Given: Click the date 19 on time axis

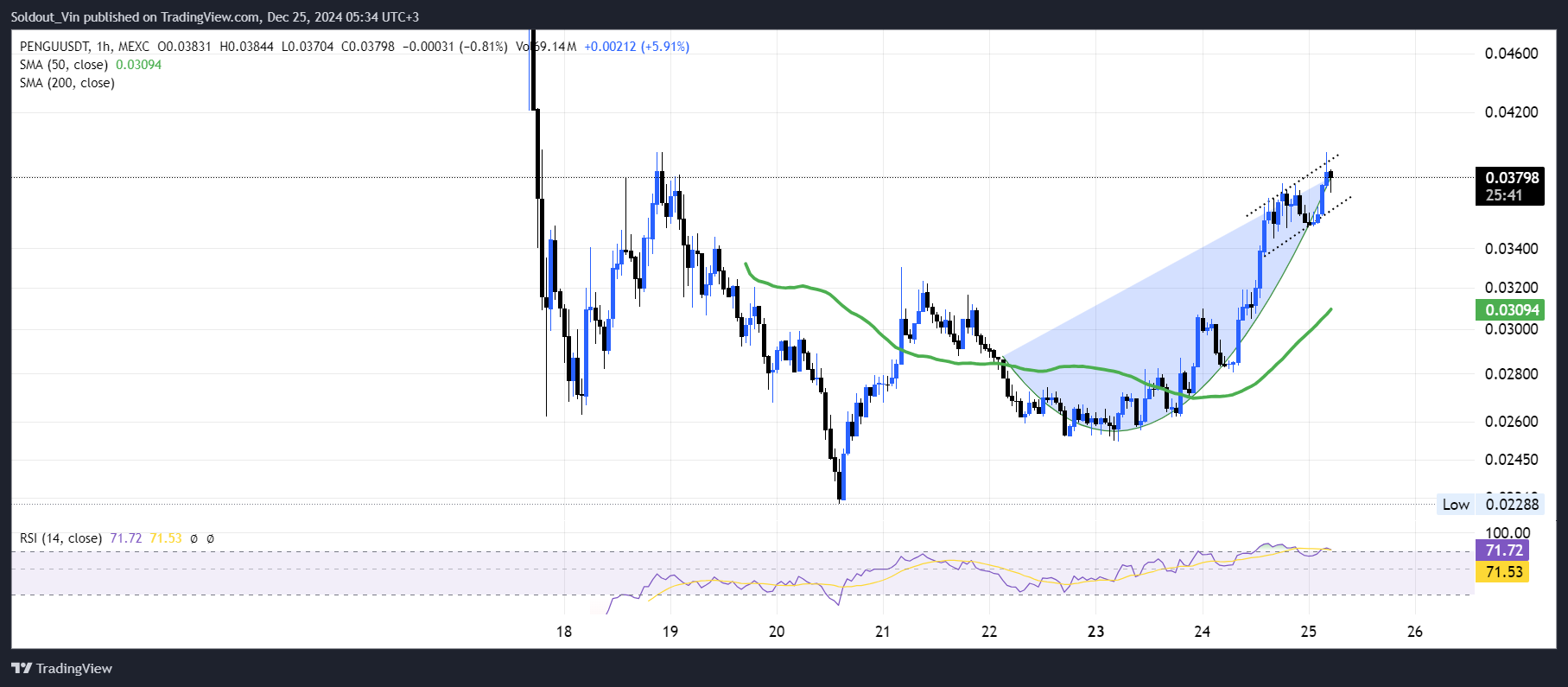Looking at the screenshot, I should (x=670, y=632).
